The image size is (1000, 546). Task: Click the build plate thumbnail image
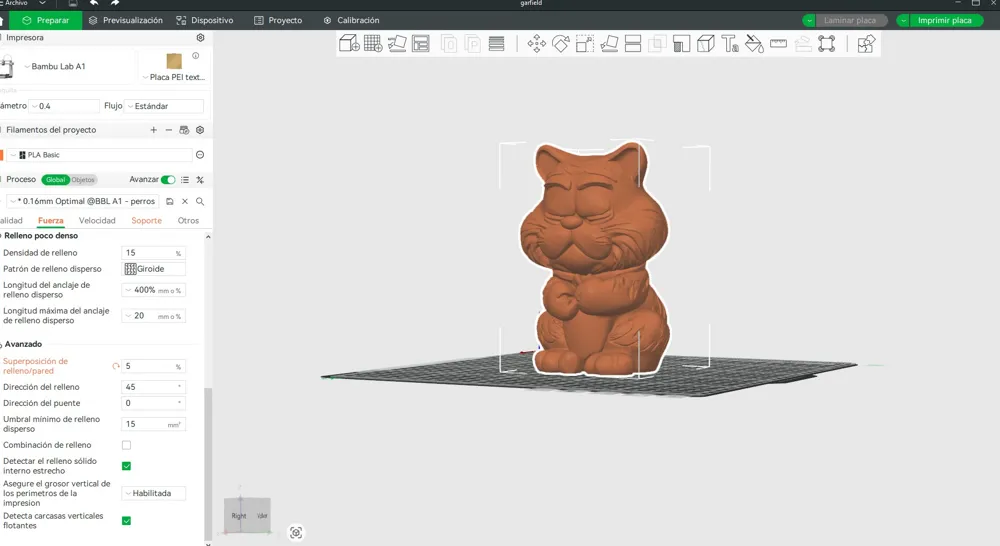pos(174,61)
